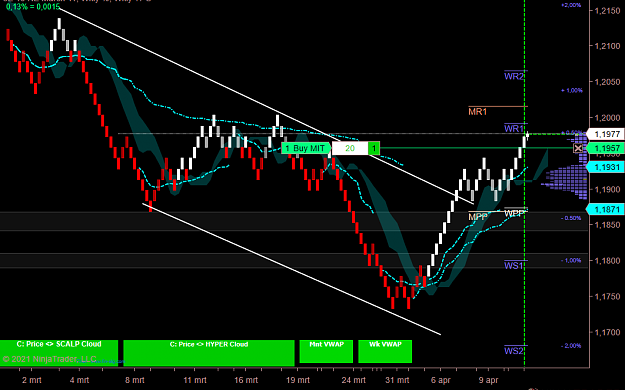Click the green '1' box on the order

374,148
